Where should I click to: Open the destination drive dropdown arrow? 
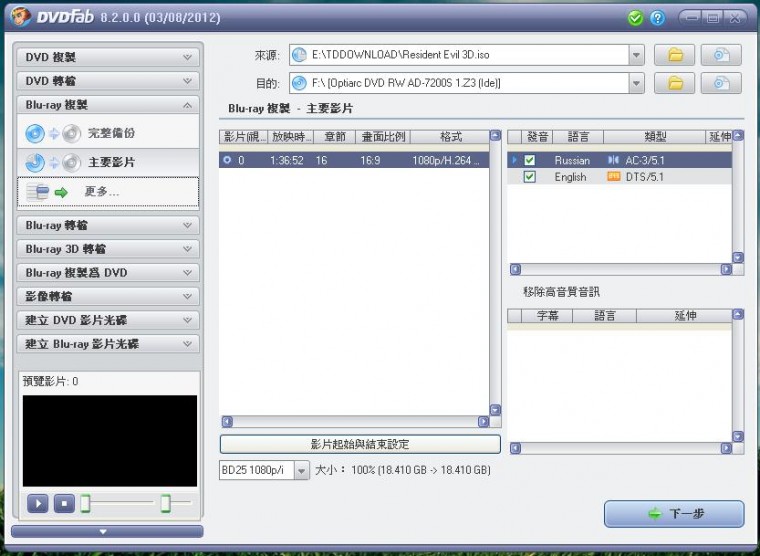click(636, 84)
